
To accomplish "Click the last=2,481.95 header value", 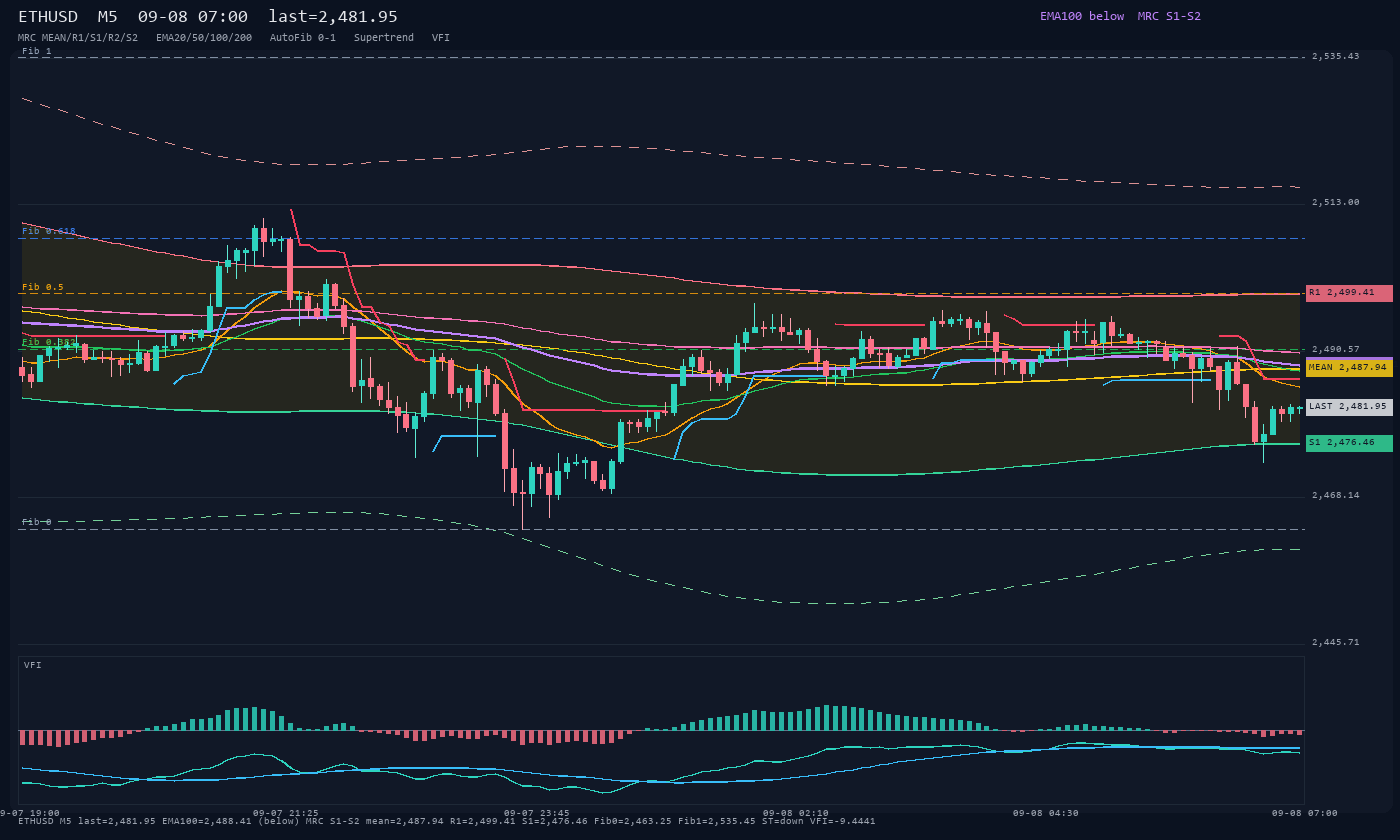I will (x=333, y=17).
